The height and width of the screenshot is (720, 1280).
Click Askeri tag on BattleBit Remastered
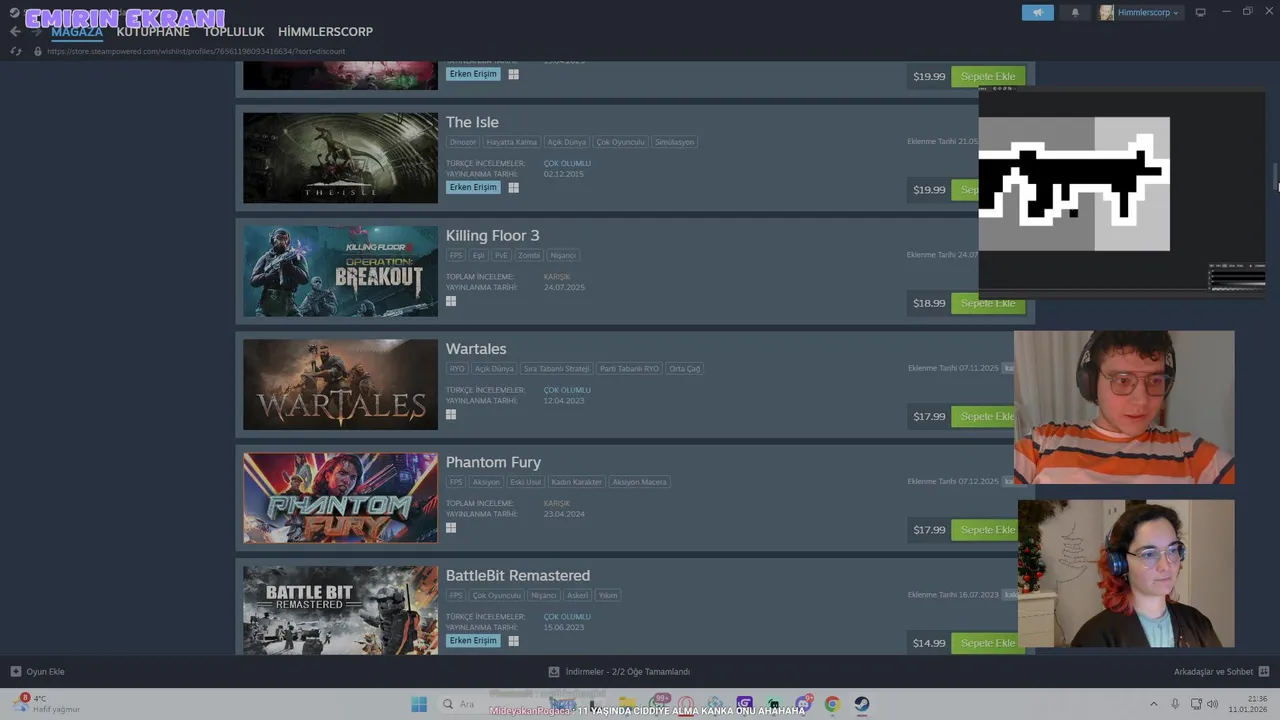pos(578,595)
